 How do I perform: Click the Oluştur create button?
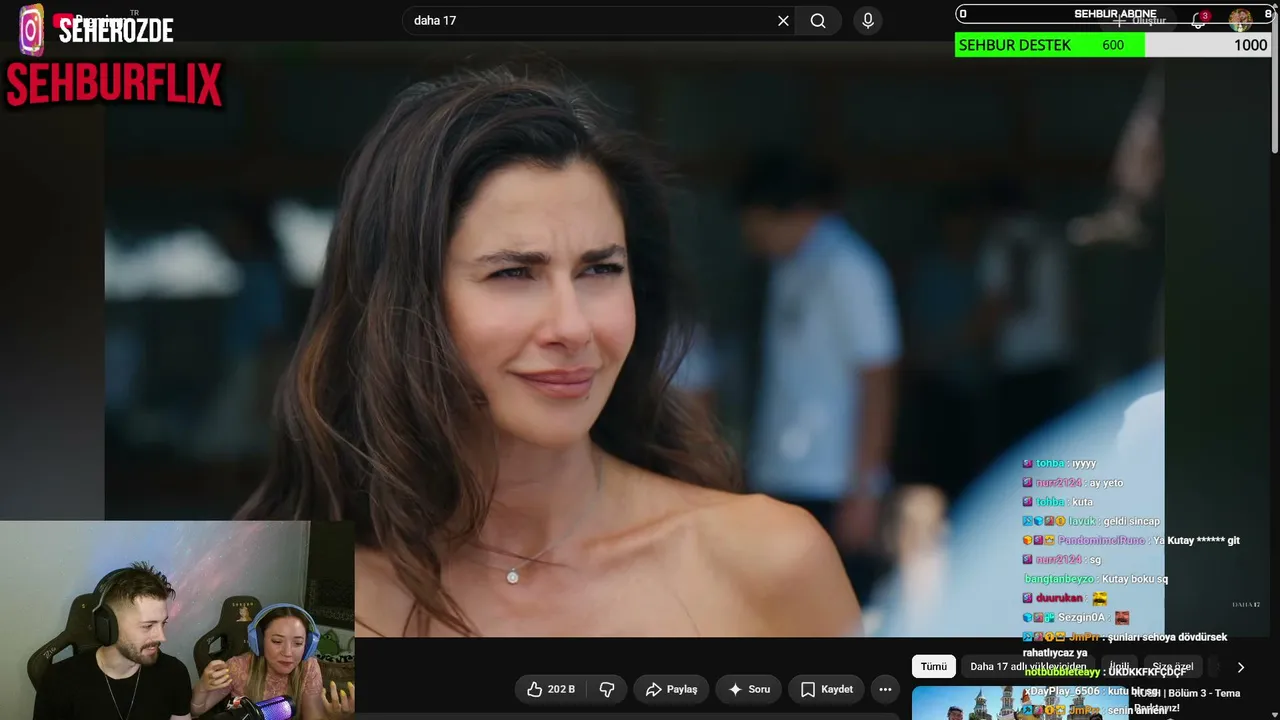click(x=1140, y=20)
